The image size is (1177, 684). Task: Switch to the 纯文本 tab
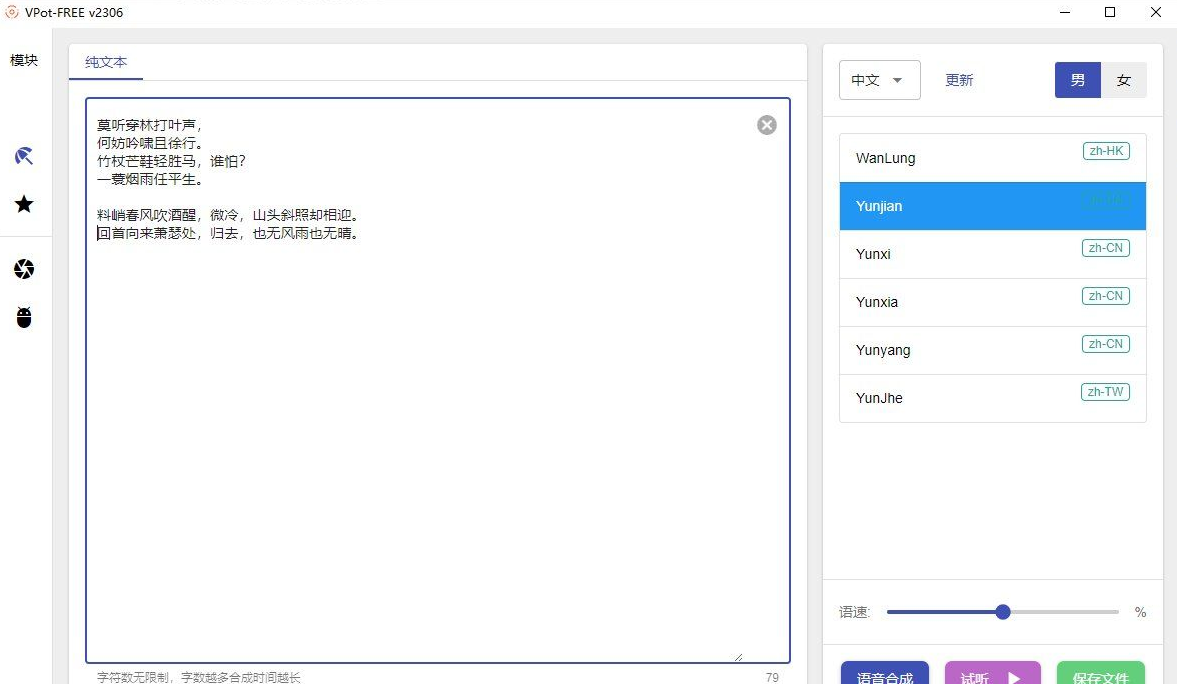tap(105, 62)
